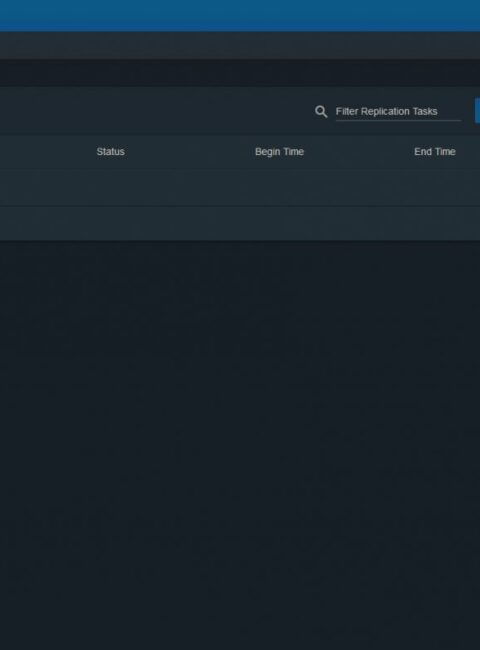
Task: Click the search magnifier icon
Action: point(321,112)
